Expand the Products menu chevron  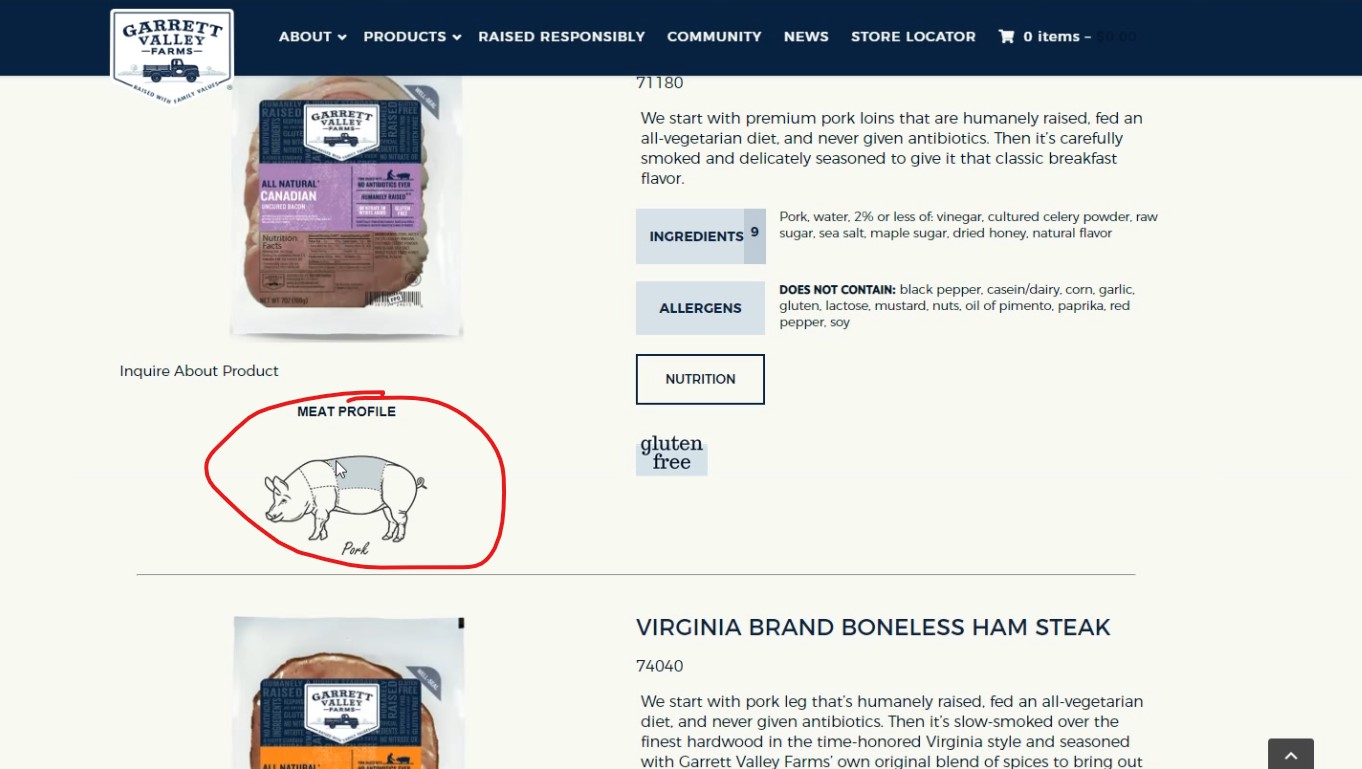456,37
